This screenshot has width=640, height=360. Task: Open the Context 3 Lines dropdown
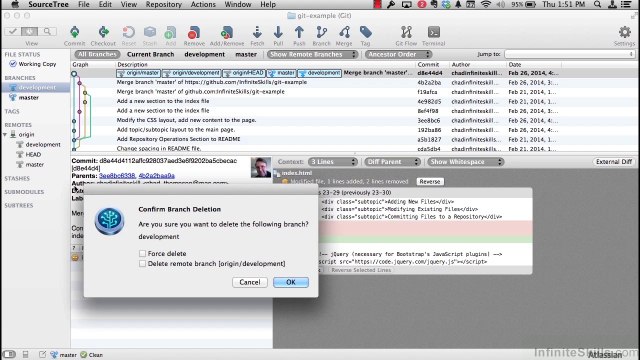click(x=333, y=162)
